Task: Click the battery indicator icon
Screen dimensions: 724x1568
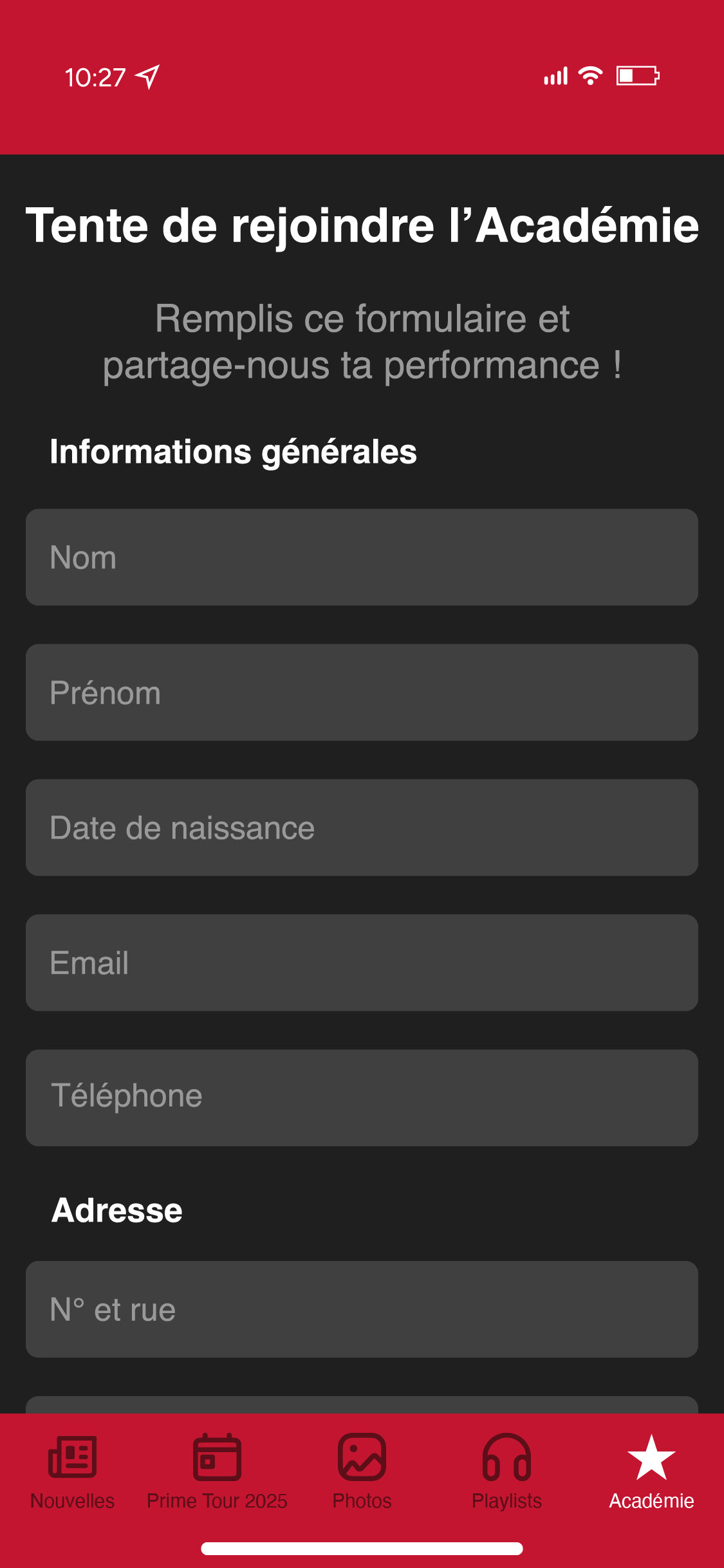Action: [637, 76]
